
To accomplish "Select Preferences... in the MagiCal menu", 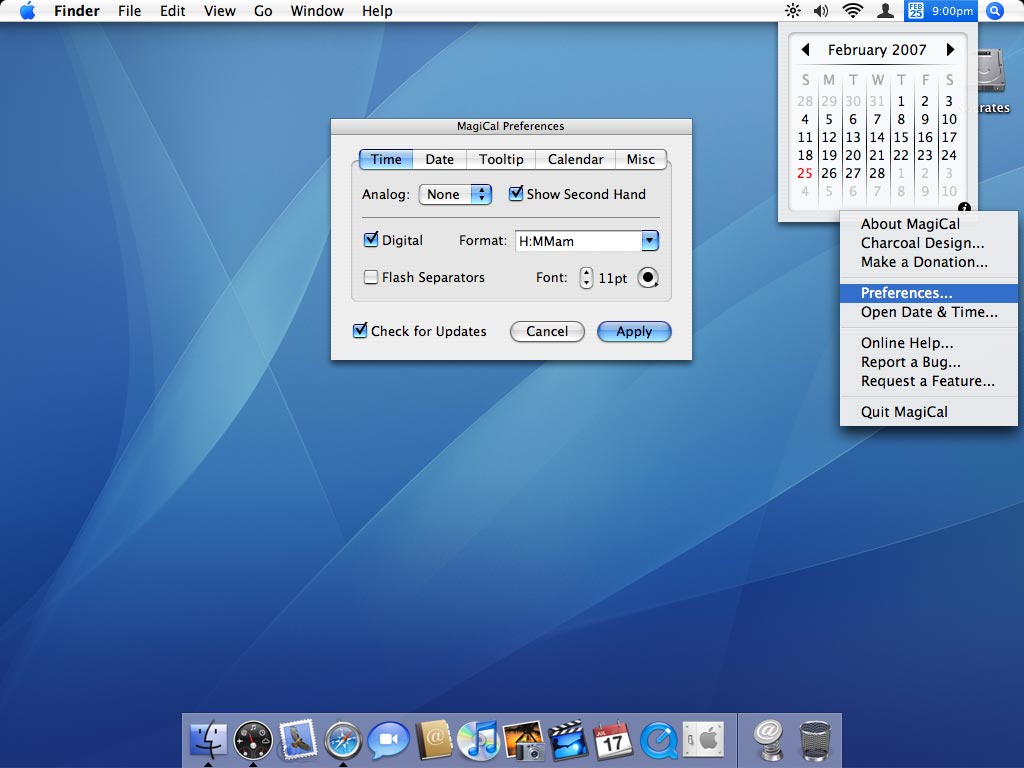I will click(x=929, y=293).
